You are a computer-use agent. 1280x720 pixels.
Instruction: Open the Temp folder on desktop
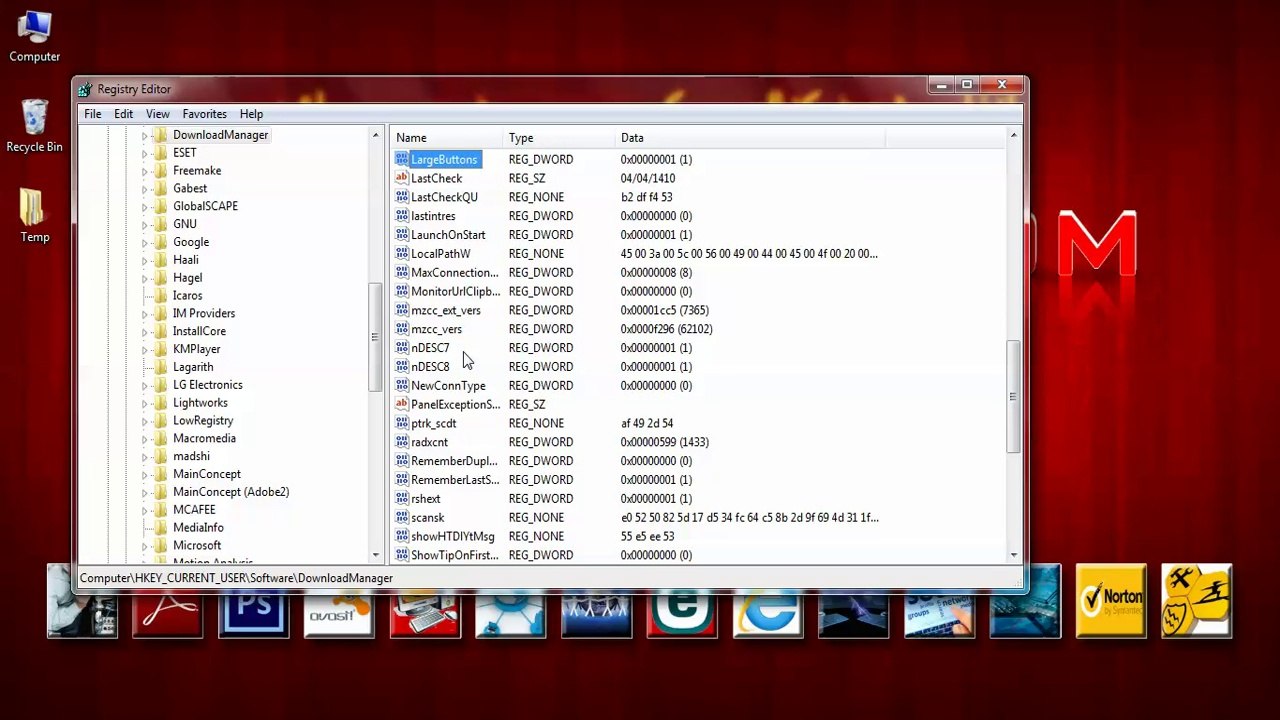pyautogui.click(x=34, y=215)
